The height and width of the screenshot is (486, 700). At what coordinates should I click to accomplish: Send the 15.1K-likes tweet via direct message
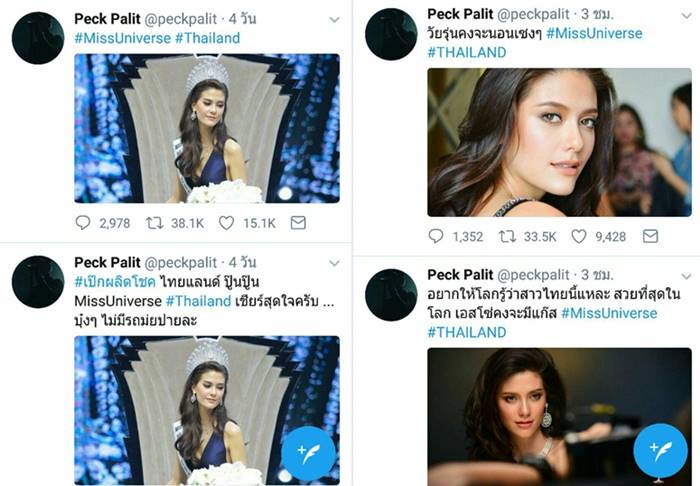[297, 222]
